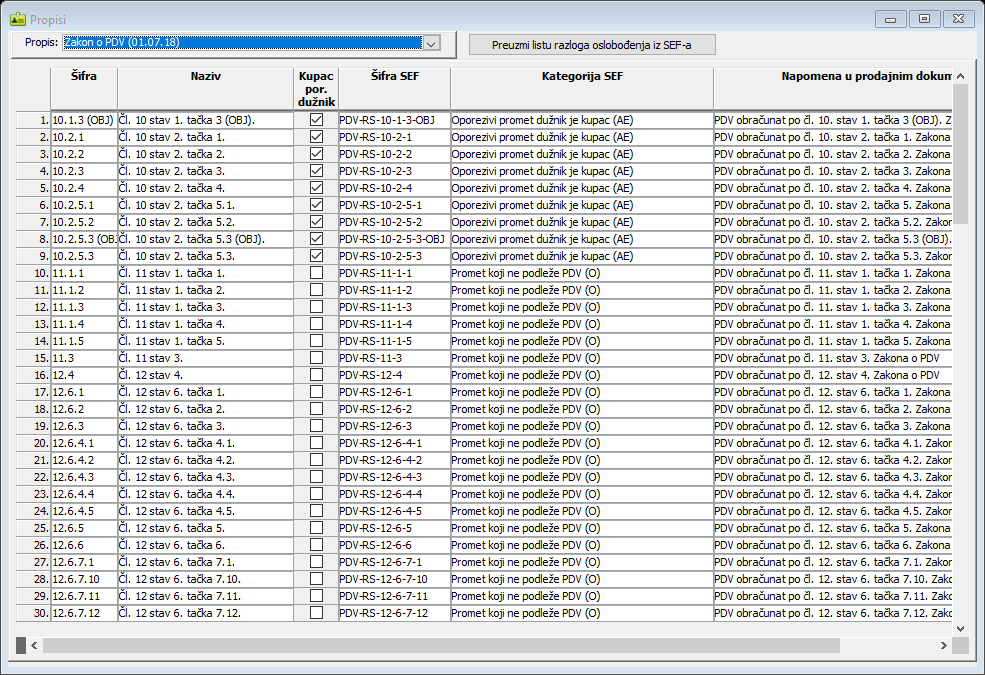
Task: Enable Kupac por. dužnik for 11.1.1
Action: coord(316,273)
